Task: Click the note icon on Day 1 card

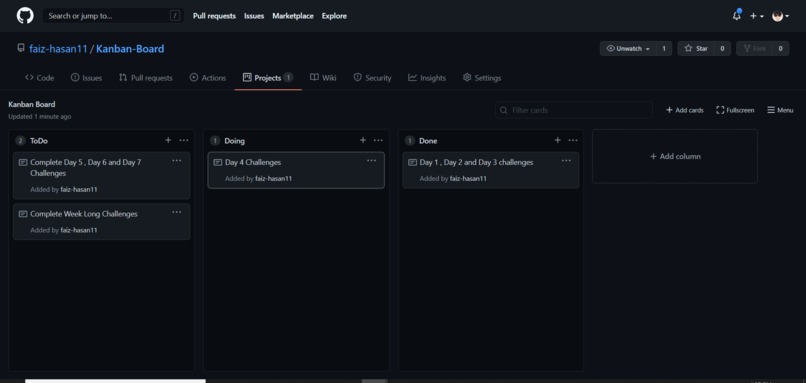Action: (412, 162)
